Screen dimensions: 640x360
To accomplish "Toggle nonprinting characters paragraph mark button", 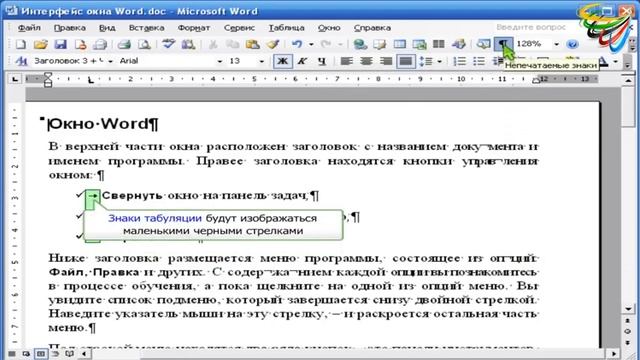I will (x=503, y=44).
